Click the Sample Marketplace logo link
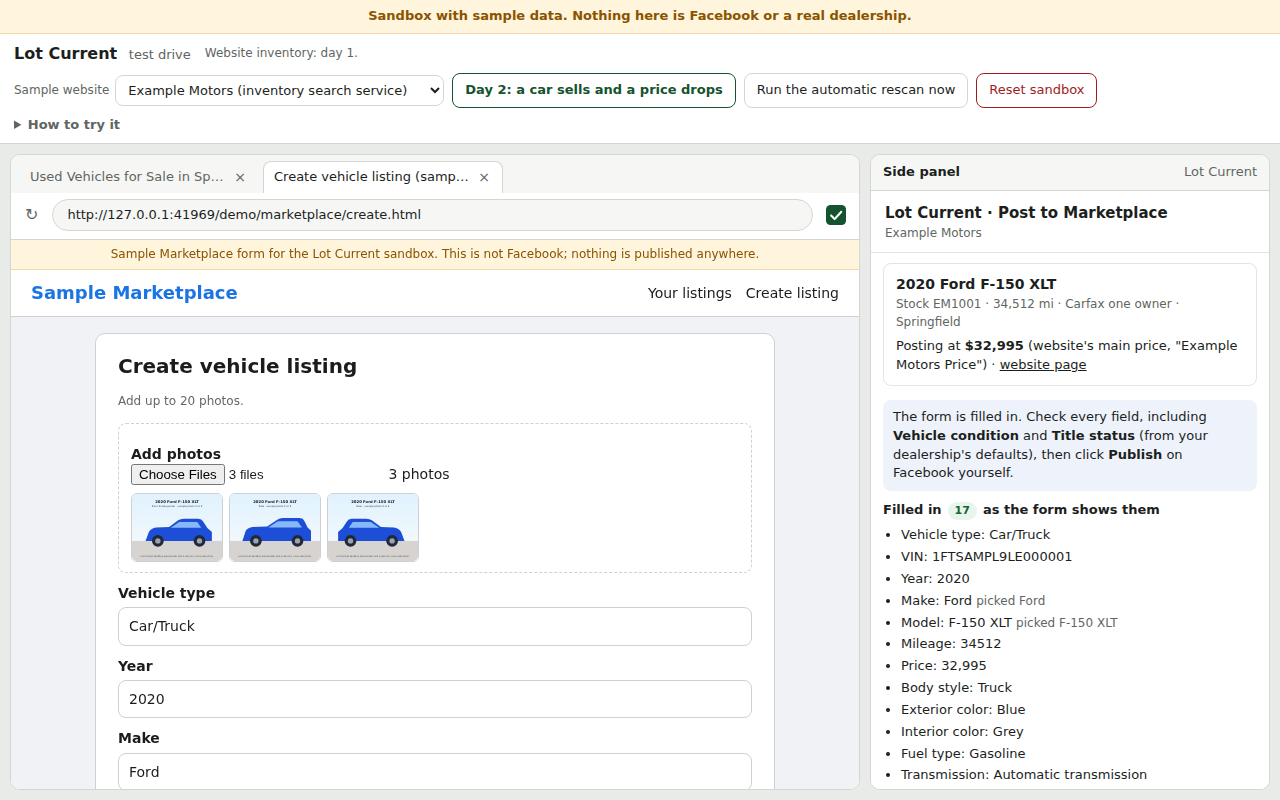Screen dimensions: 1280x800 coord(134,293)
